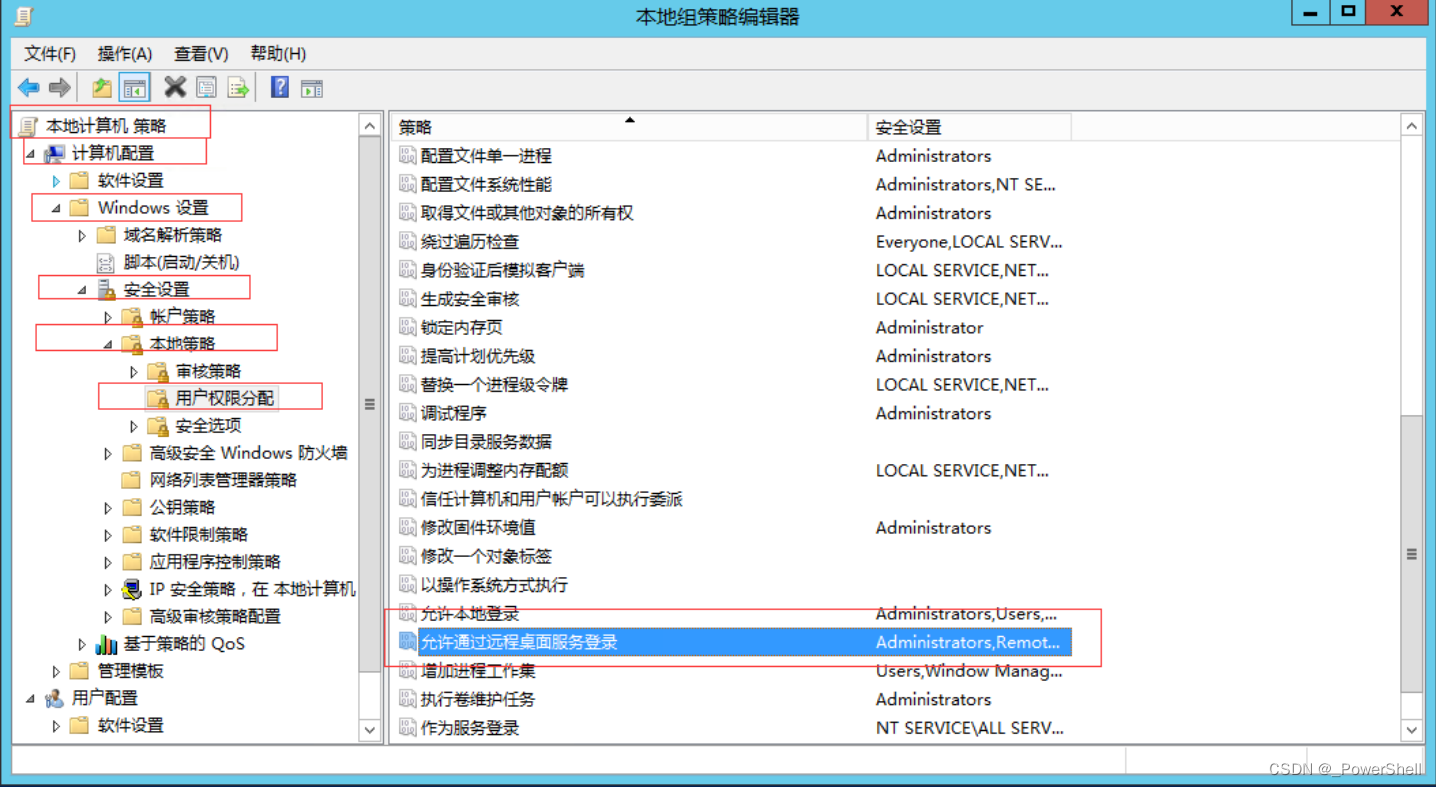Click the tree pane scroll down arrow
The width and height of the screenshot is (1436, 787).
click(x=370, y=730)
